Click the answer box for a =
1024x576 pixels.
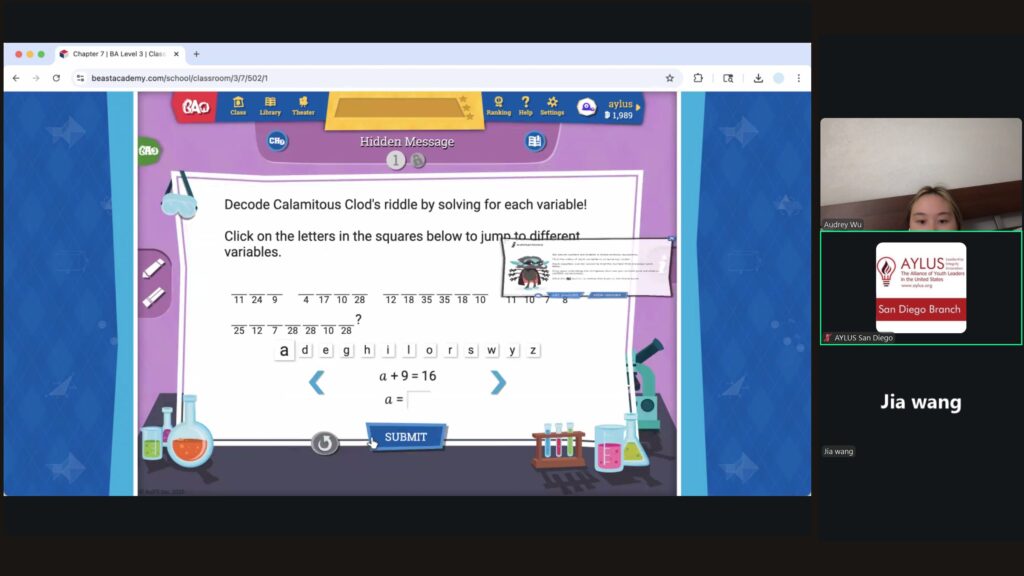419,400
